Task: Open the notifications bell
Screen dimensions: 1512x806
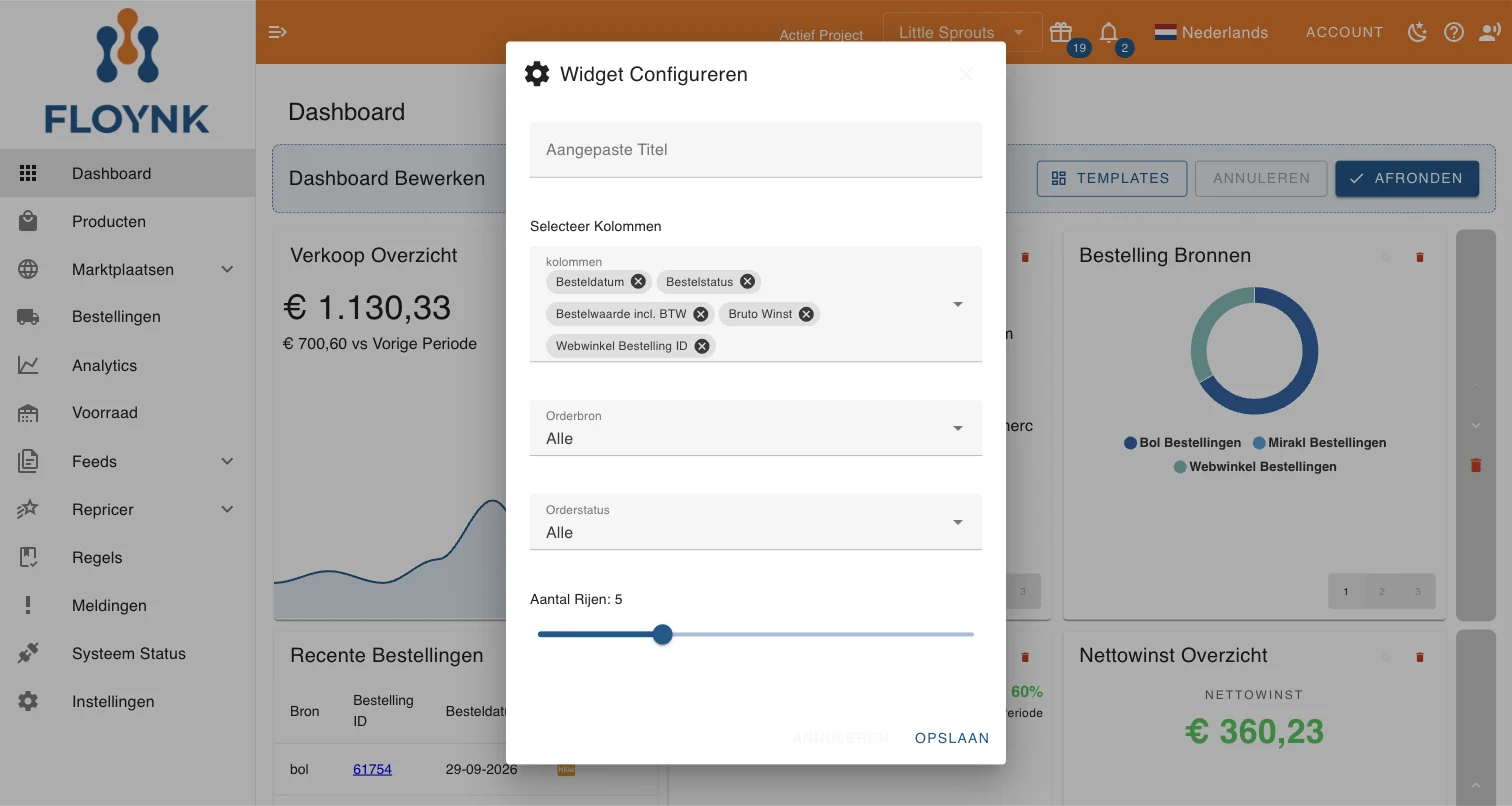Action: pyautogui.click(x=1109, y=32)
